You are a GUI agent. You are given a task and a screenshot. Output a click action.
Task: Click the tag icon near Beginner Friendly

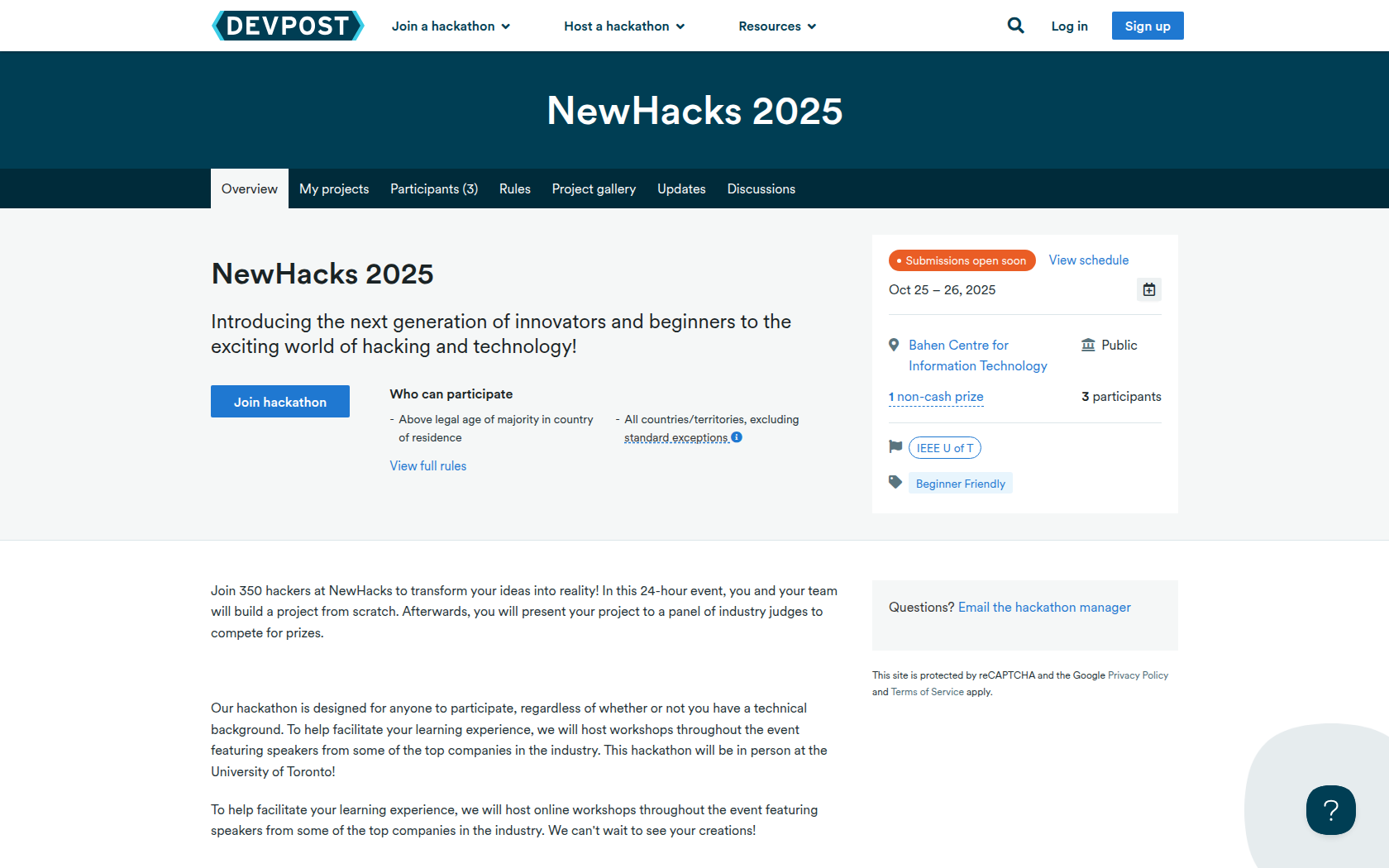pyautogui.click(x=895, y=482)
